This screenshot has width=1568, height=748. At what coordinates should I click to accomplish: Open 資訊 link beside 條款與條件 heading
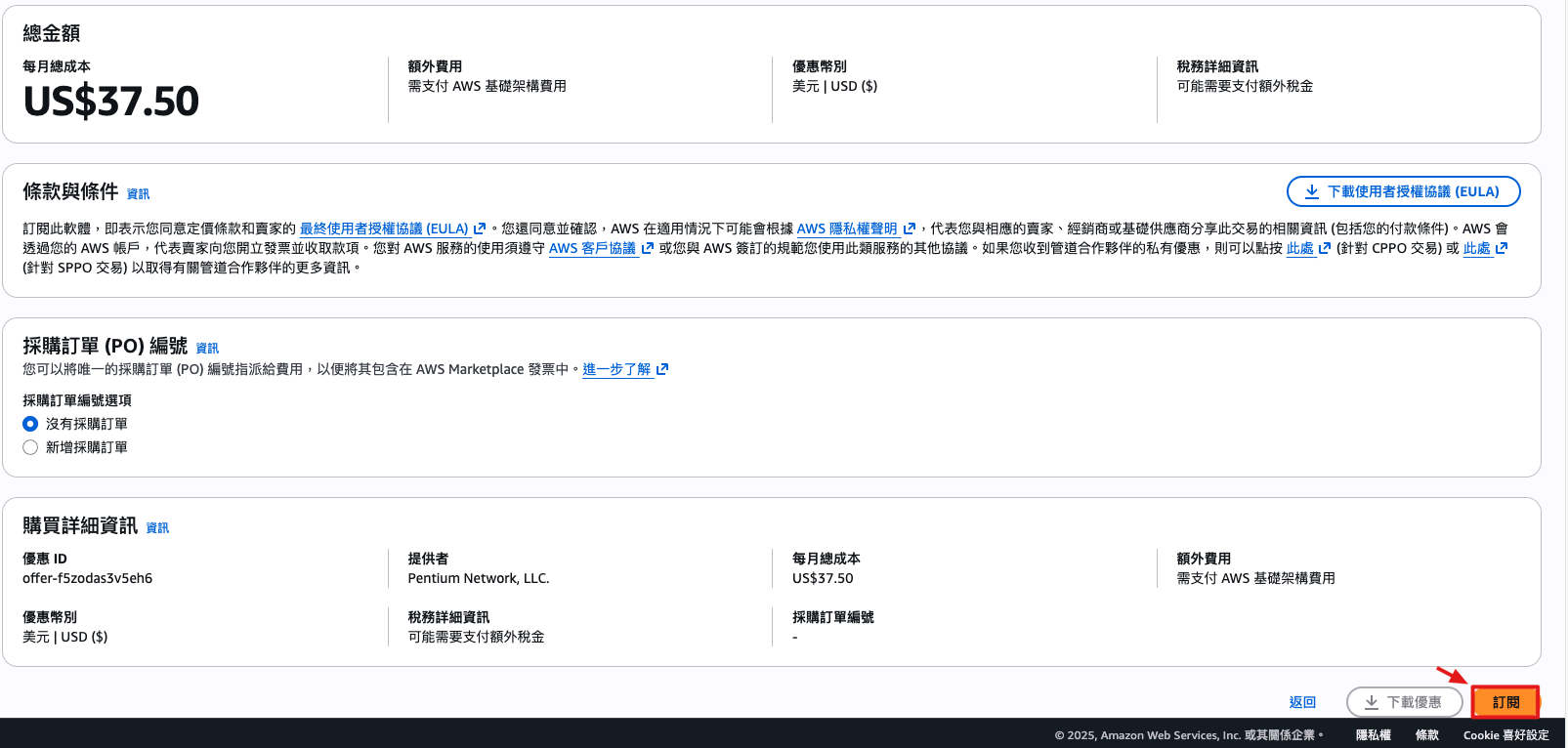[138, 194]
